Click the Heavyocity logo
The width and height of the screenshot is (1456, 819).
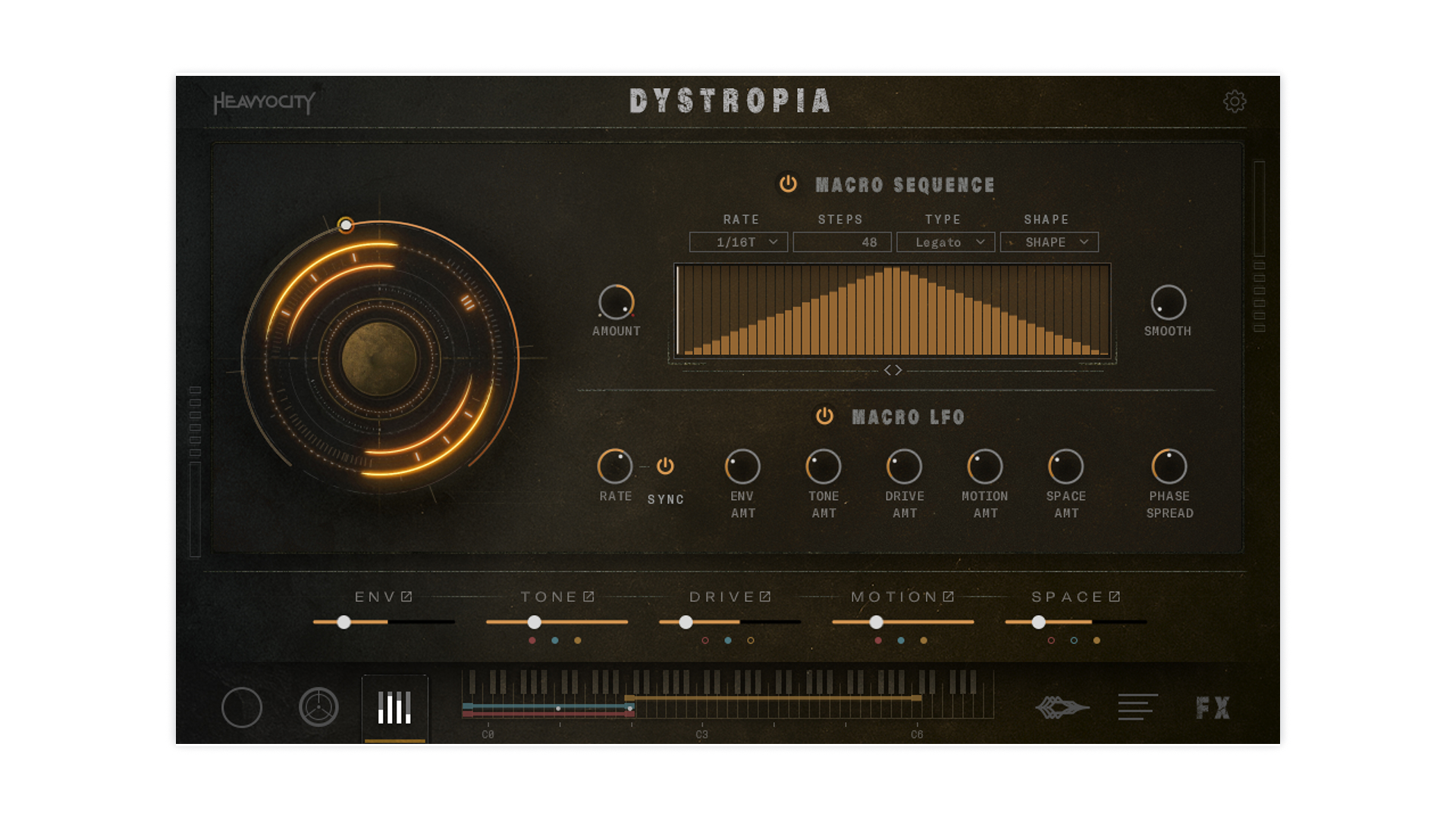click(264, 103)
